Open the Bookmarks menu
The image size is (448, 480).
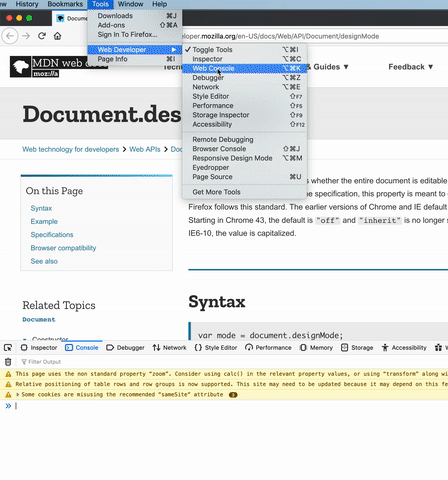pyautogui.click(x=65, y=4)
